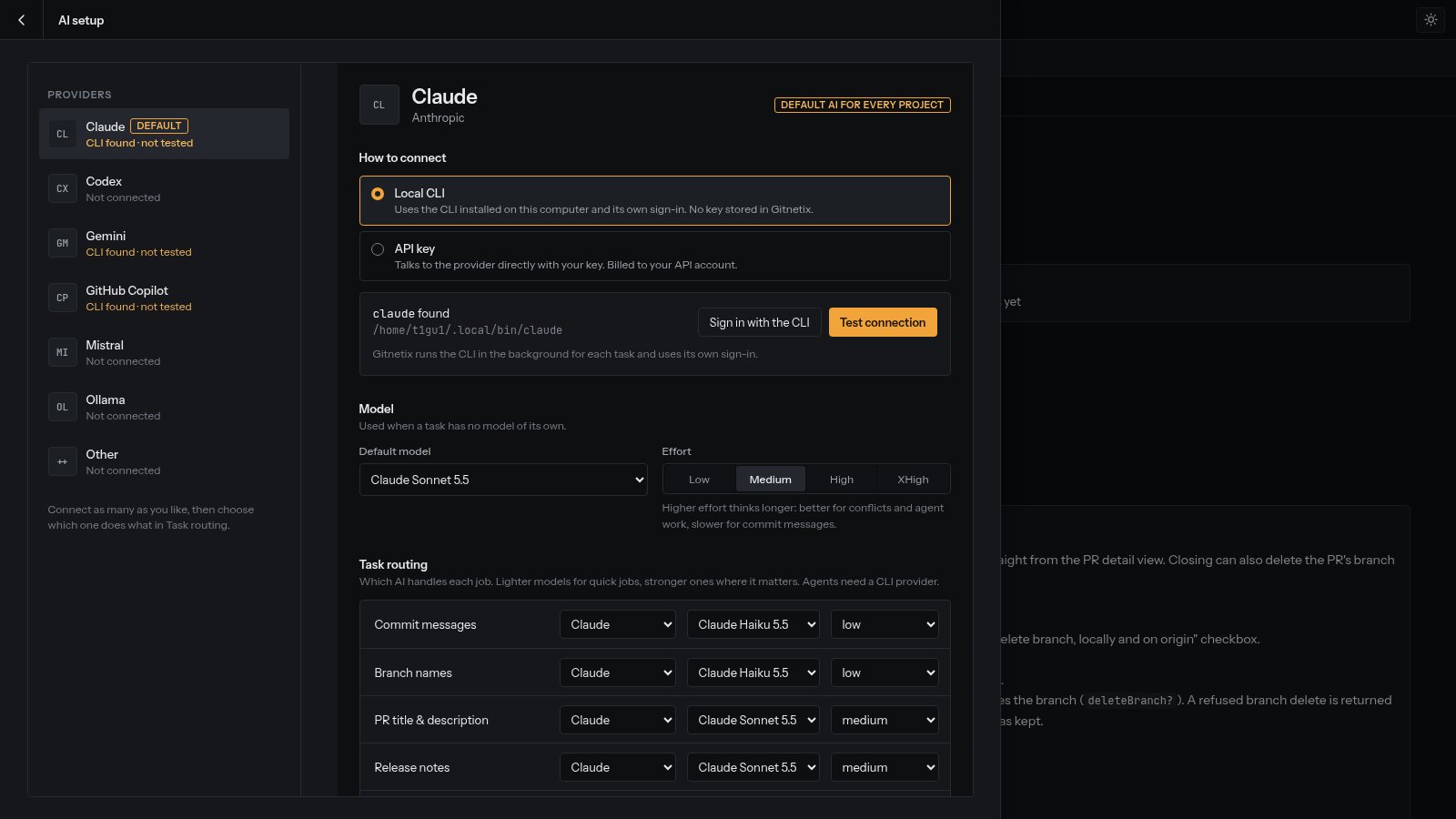Viewport: 1456px width, 819px height.
Task: Select the Other provider entry
Action: (x=164, y=461)
